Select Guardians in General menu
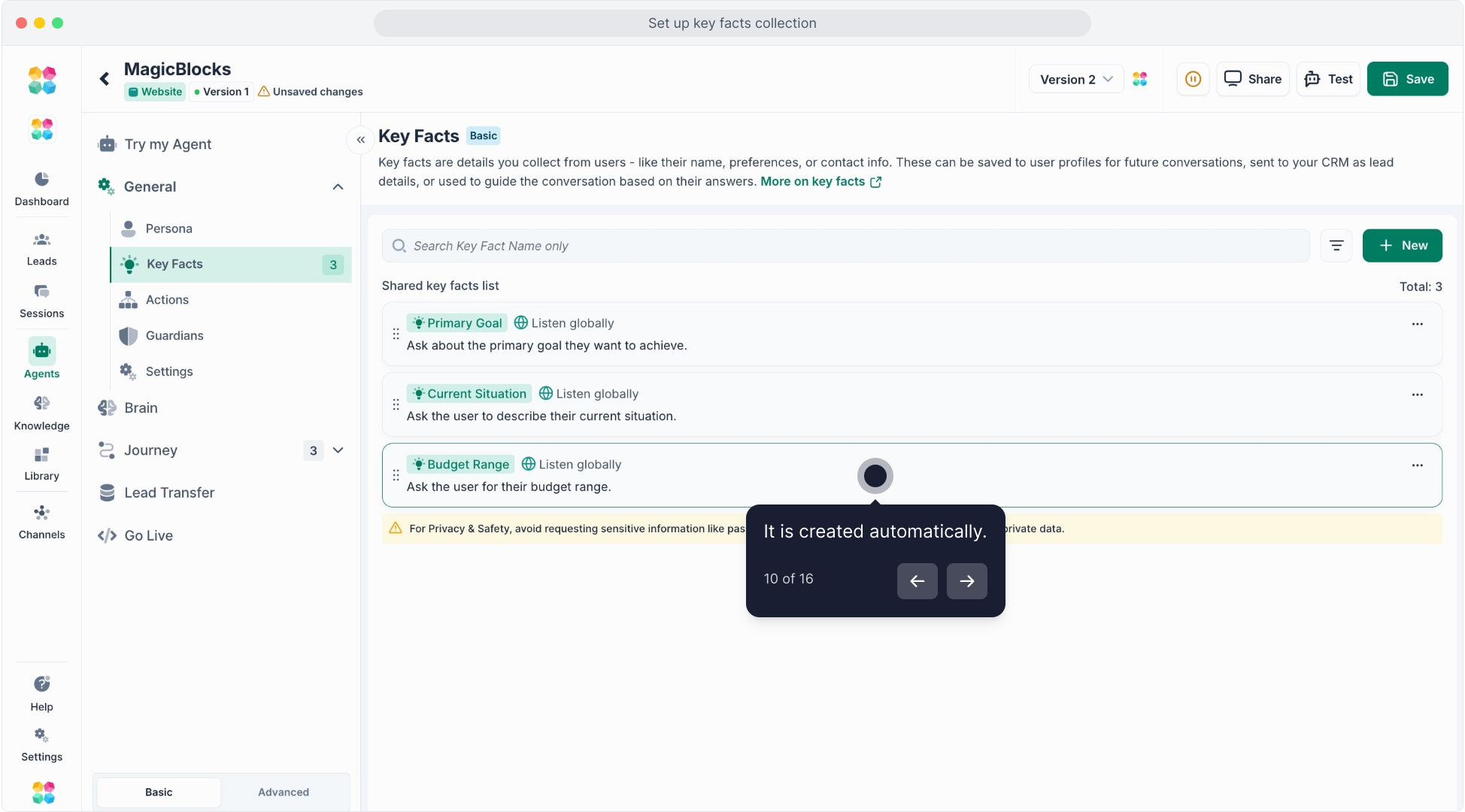Image resolution: width=1465 pixels, height=812 pixels. pyautogui.click(x=174, y=335)
